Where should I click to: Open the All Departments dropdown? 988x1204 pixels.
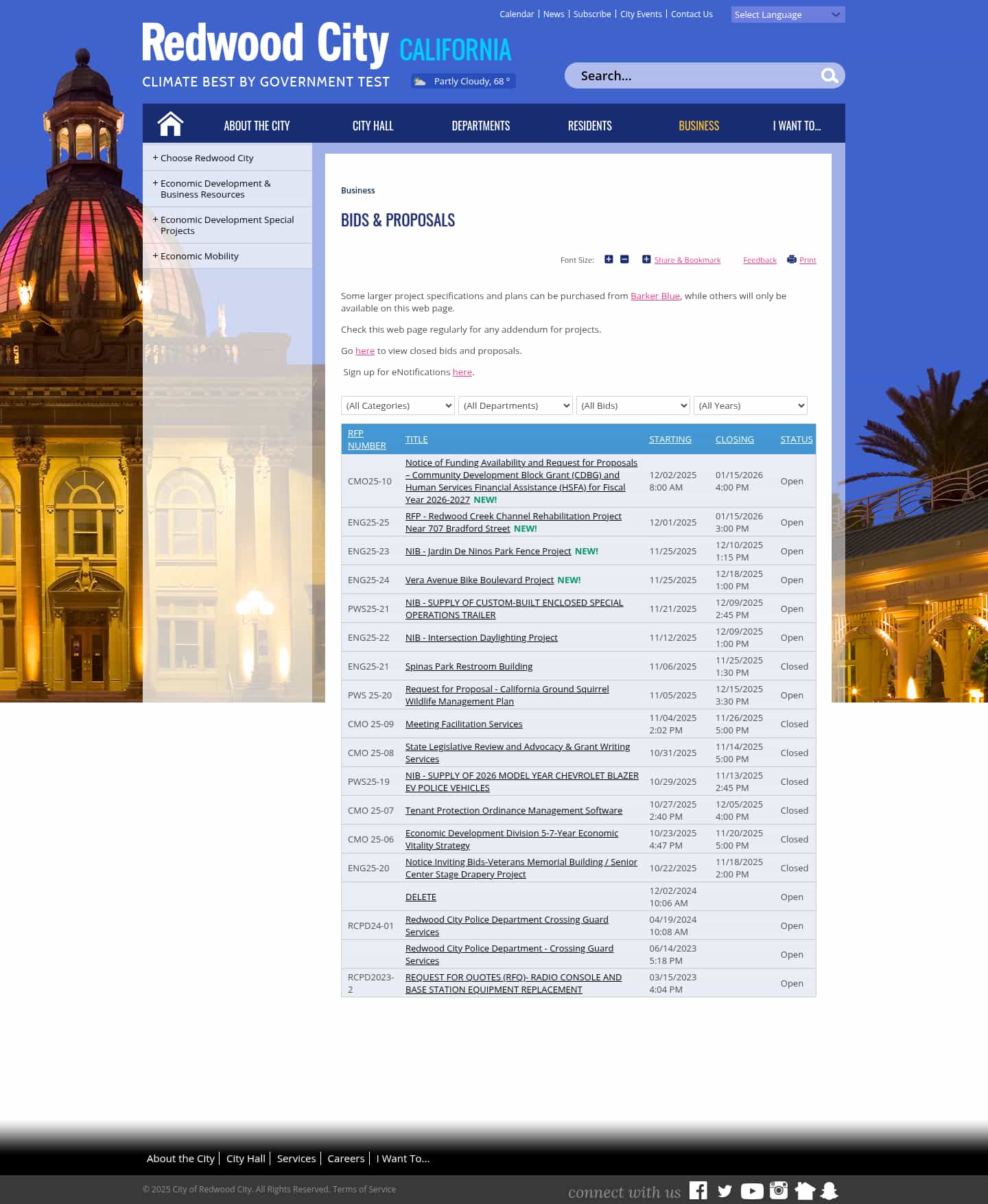(x=515, y=405)
